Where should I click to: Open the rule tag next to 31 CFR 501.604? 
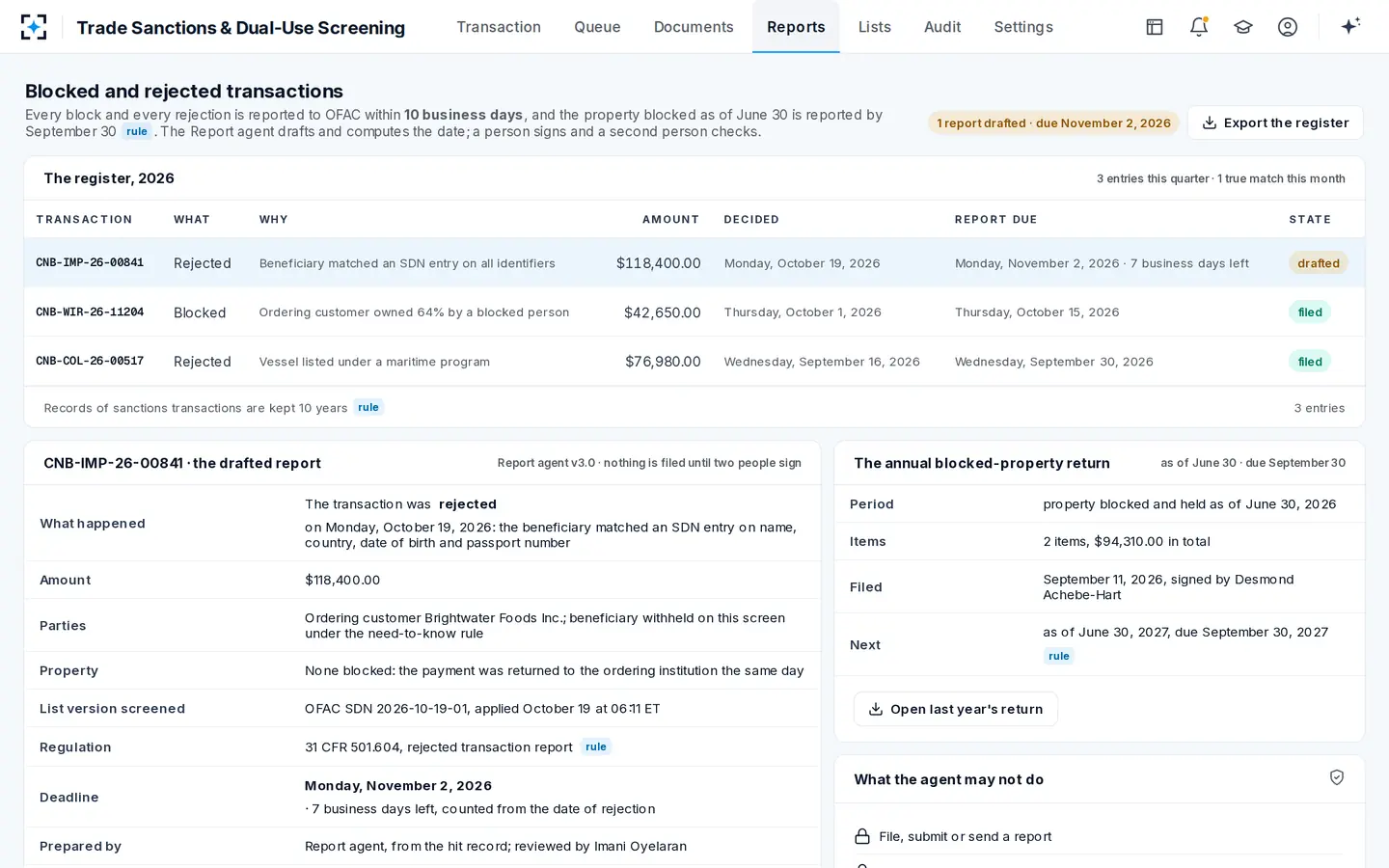click(x=596, y=746)
